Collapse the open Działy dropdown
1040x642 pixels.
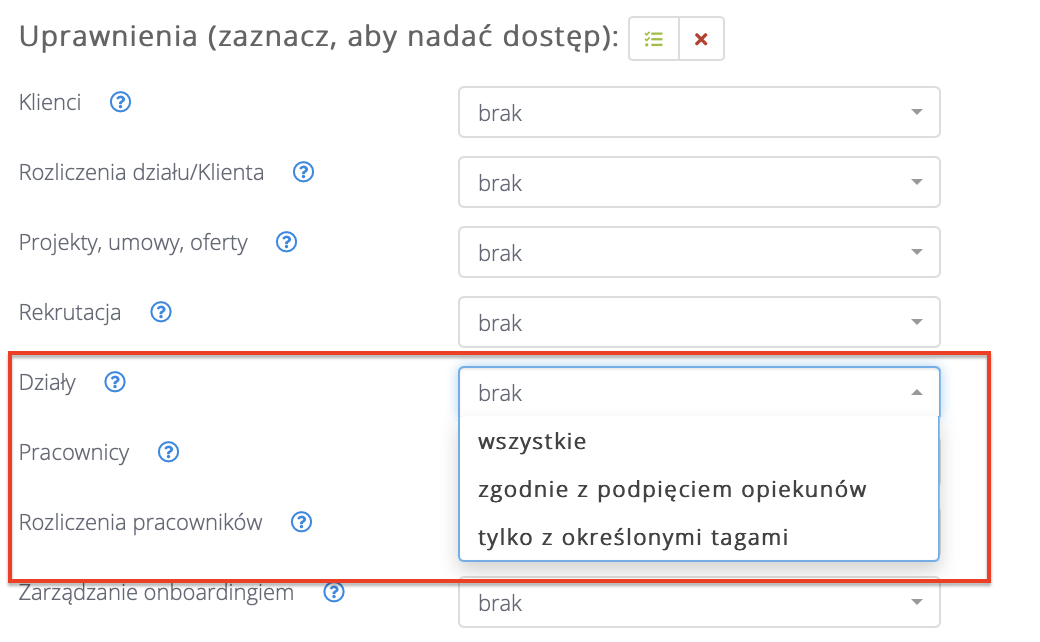coord(699,393)
